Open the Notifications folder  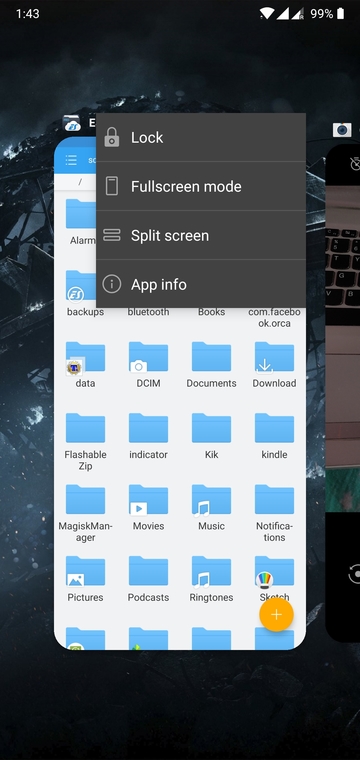(x=274, y=513)
